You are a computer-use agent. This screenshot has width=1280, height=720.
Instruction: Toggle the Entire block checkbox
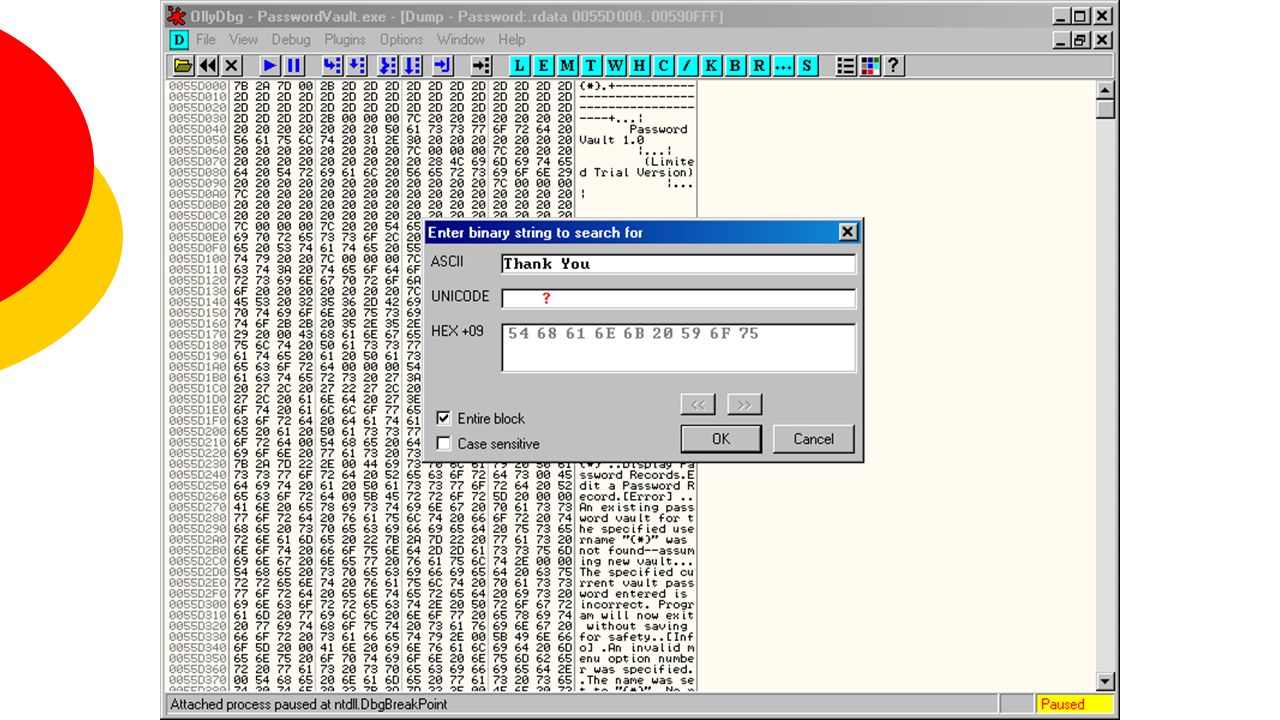pos(444,418)
